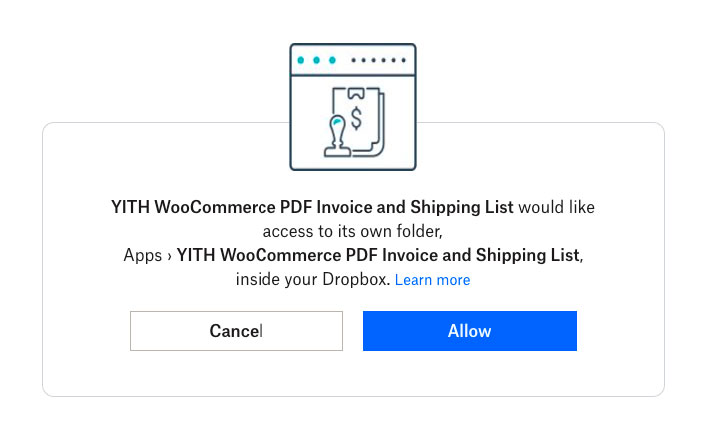Screen dimensions: 704x427
Task: Click the Apps breadcrumb text
Action: coord(142,255)
